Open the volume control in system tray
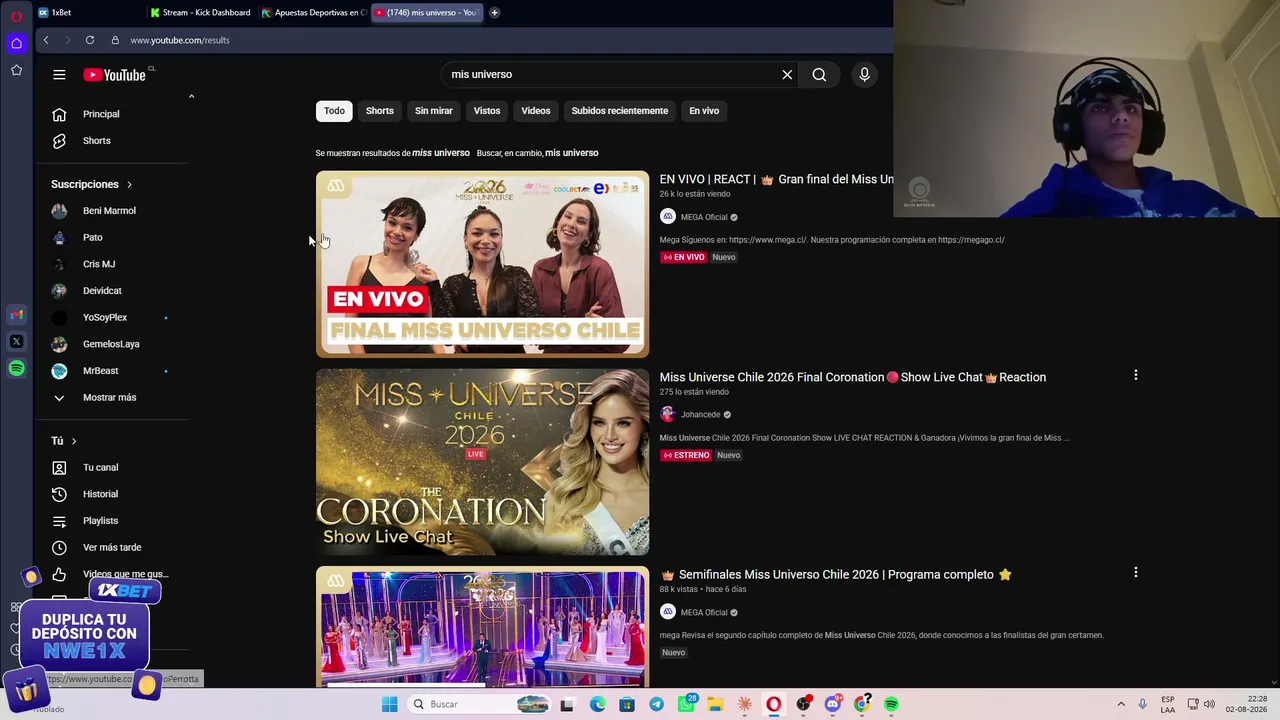This screenshot has width=1280, height=720. [x=1209, y=704]
